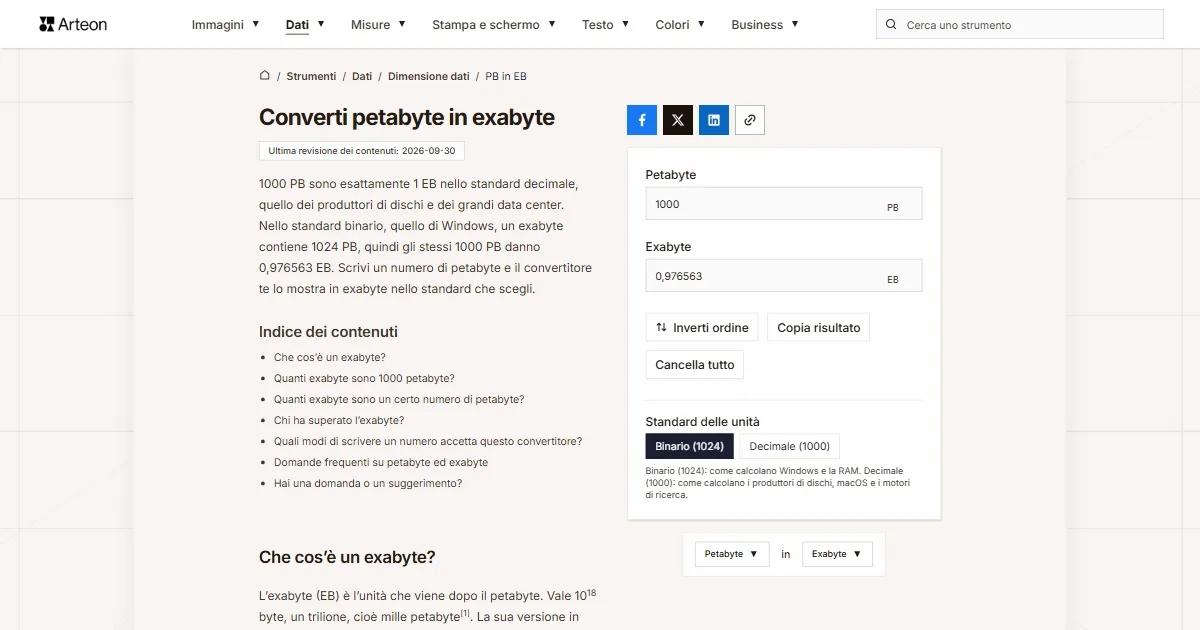Click 'Ultima revisione dei contenuti' date badge
1200x630 pixels.
coord(362,151)
